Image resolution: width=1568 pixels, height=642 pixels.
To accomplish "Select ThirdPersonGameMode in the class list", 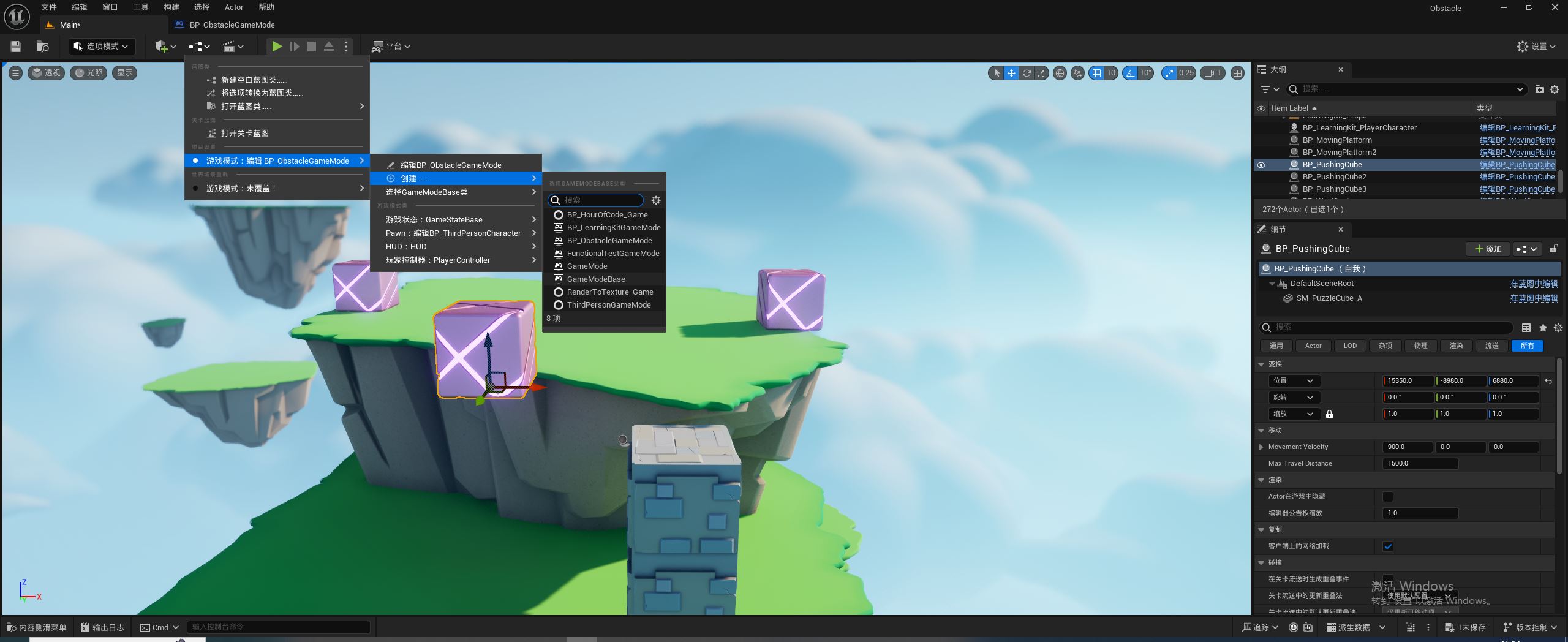I will [604, 305].
